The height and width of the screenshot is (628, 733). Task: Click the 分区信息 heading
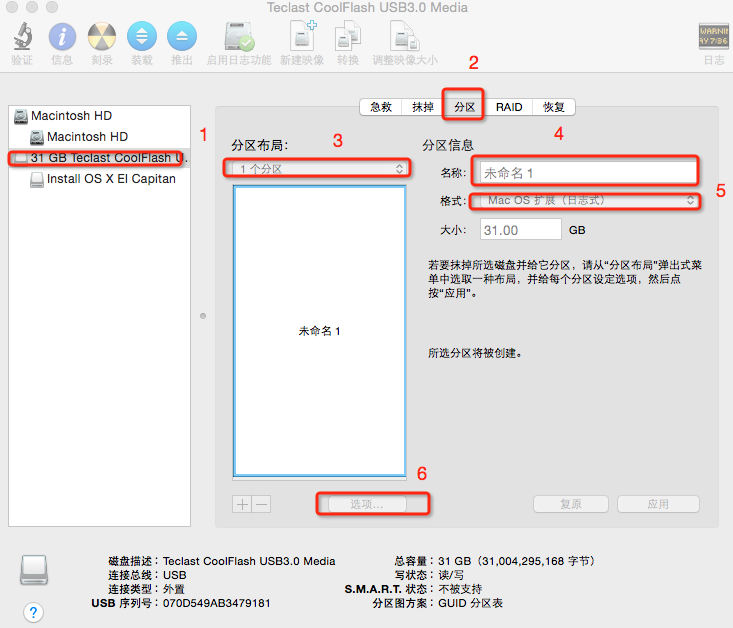448,145
